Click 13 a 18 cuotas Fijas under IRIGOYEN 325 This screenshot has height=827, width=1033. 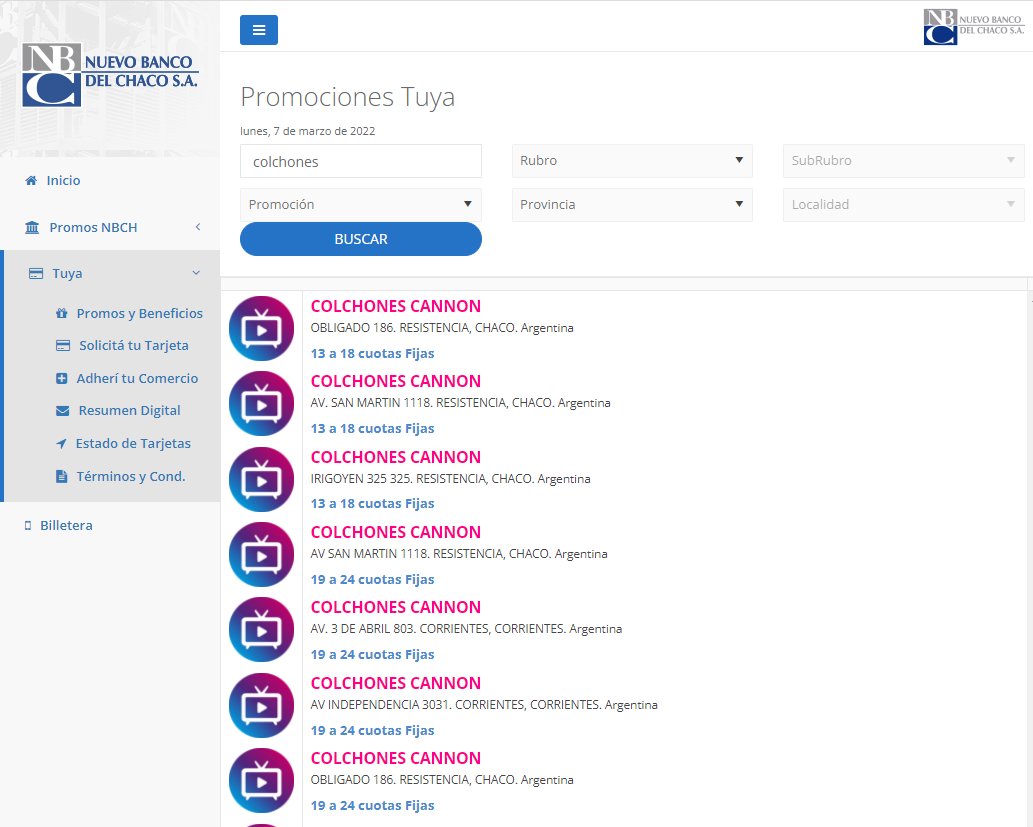[x=372, y=504]
